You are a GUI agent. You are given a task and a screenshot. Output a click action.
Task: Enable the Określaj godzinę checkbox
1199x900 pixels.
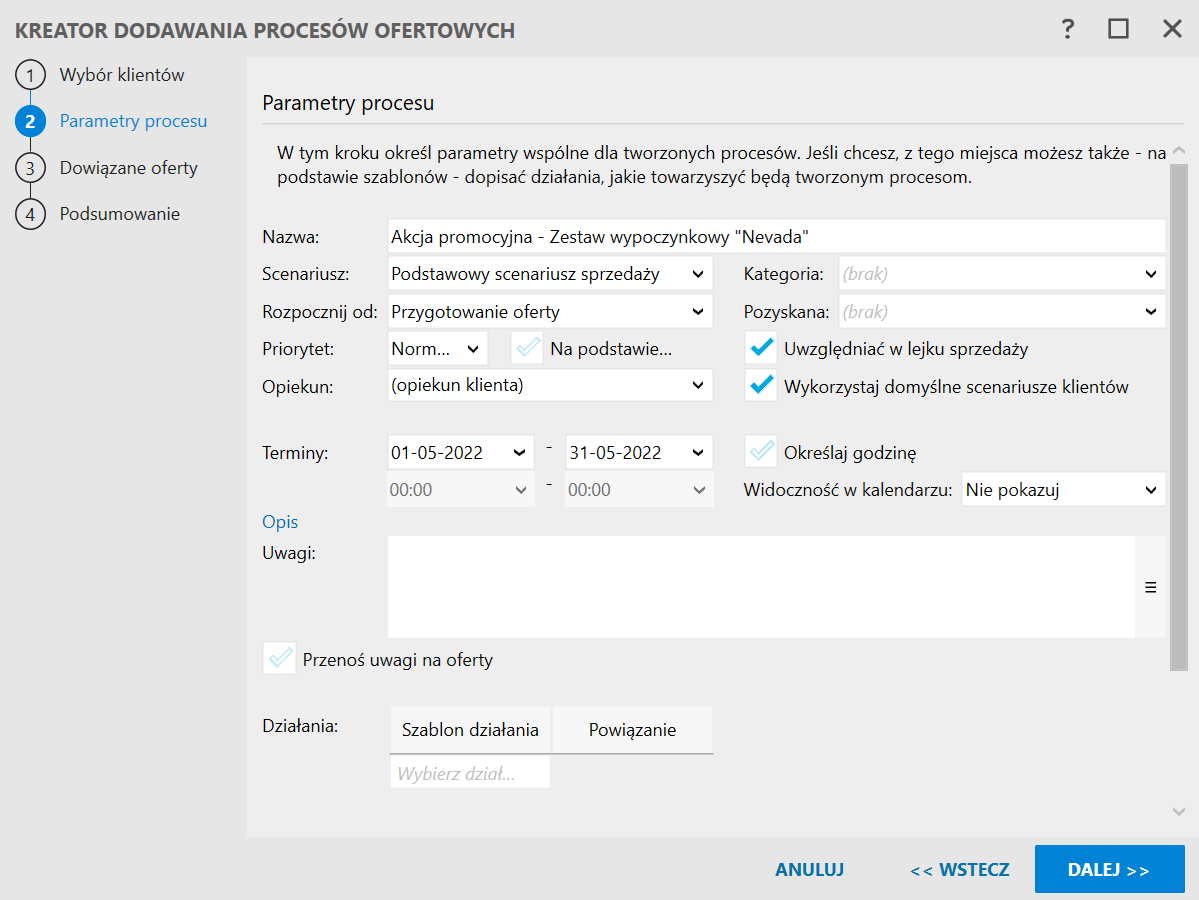tap(761, 452)
